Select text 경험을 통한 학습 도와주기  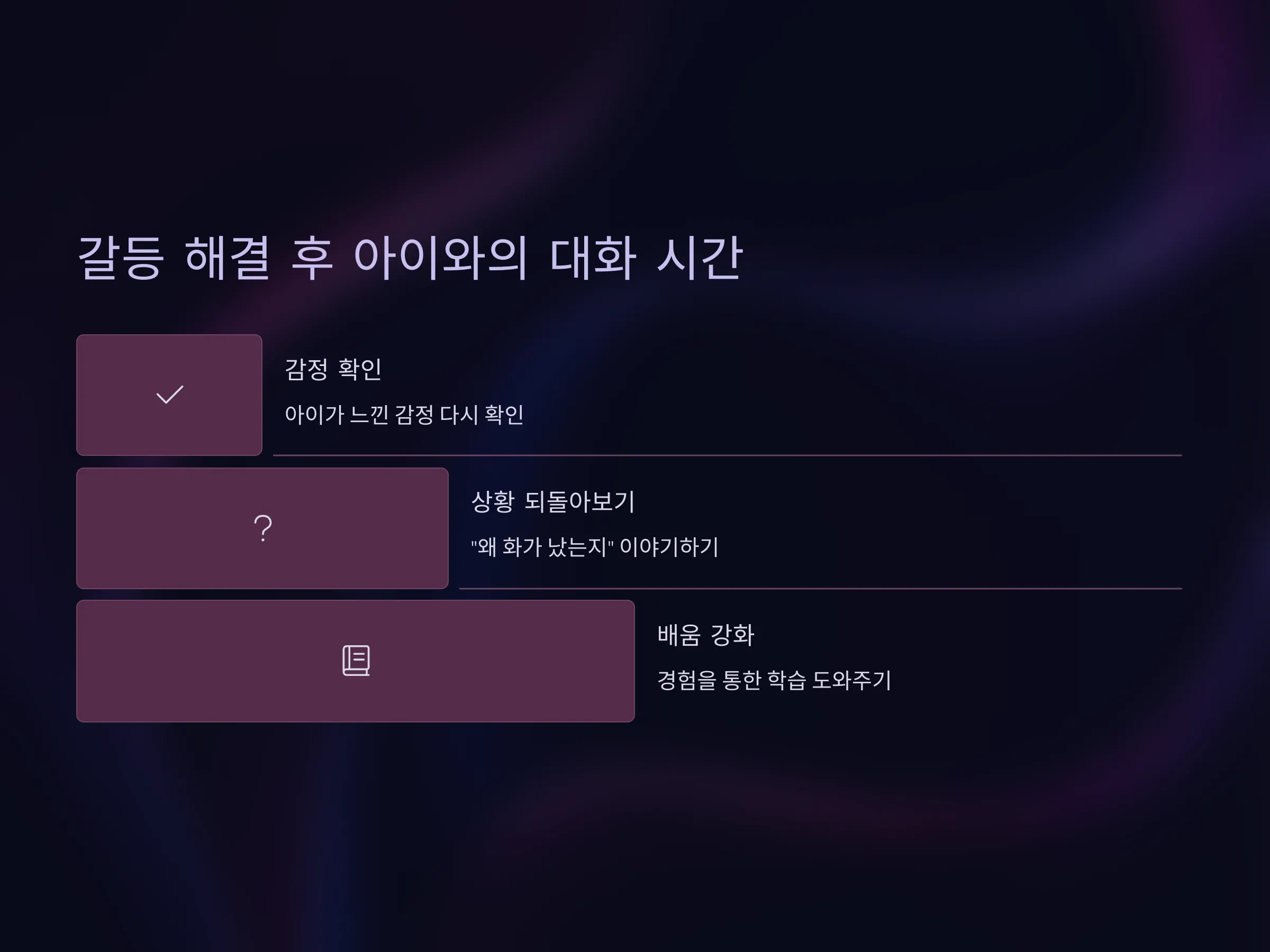pyautogui.click(x=774, y=680)
